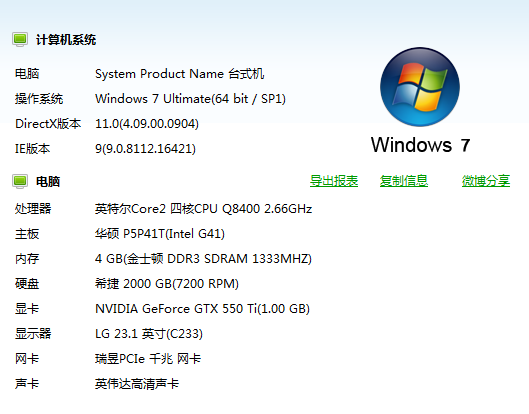
Task: Click the Windows 7 text under logo
Action: coord(420,145)
